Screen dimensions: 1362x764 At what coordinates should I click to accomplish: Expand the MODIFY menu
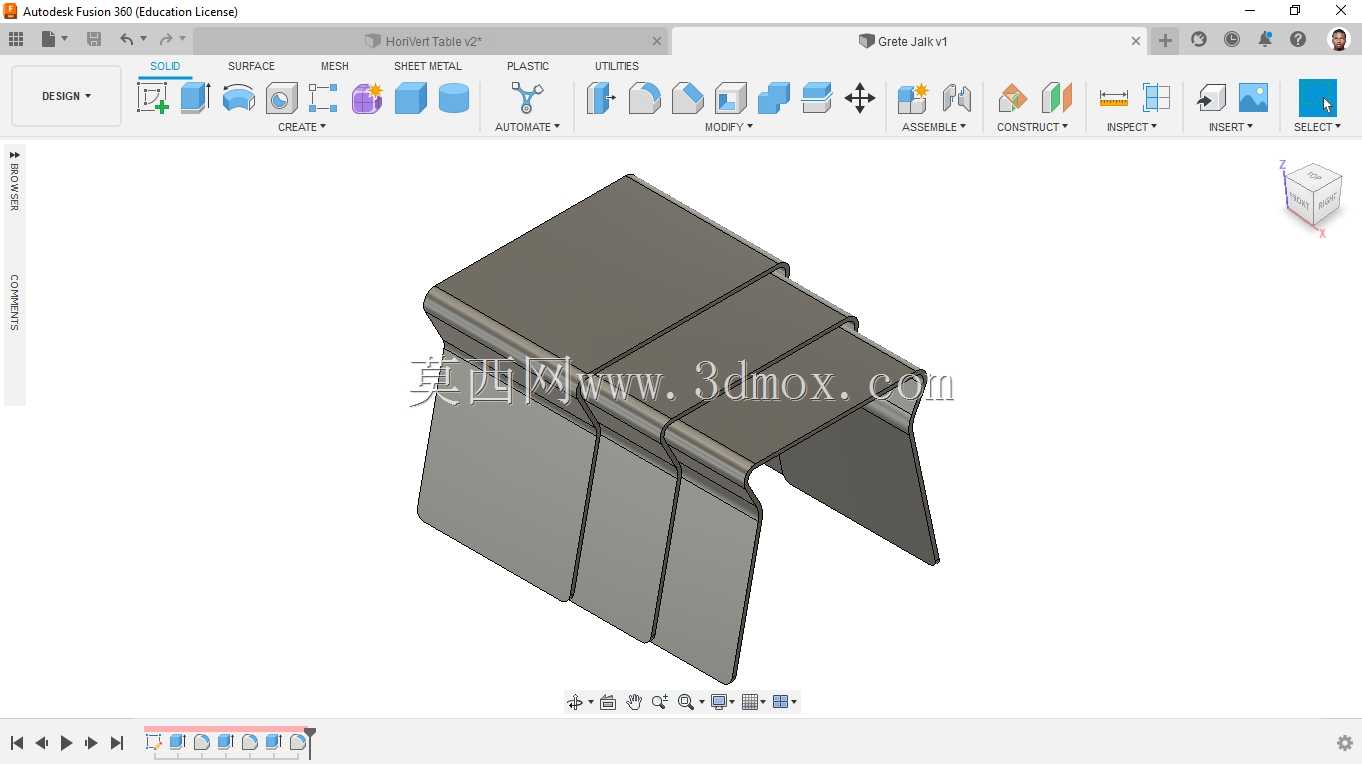point(729,127)
